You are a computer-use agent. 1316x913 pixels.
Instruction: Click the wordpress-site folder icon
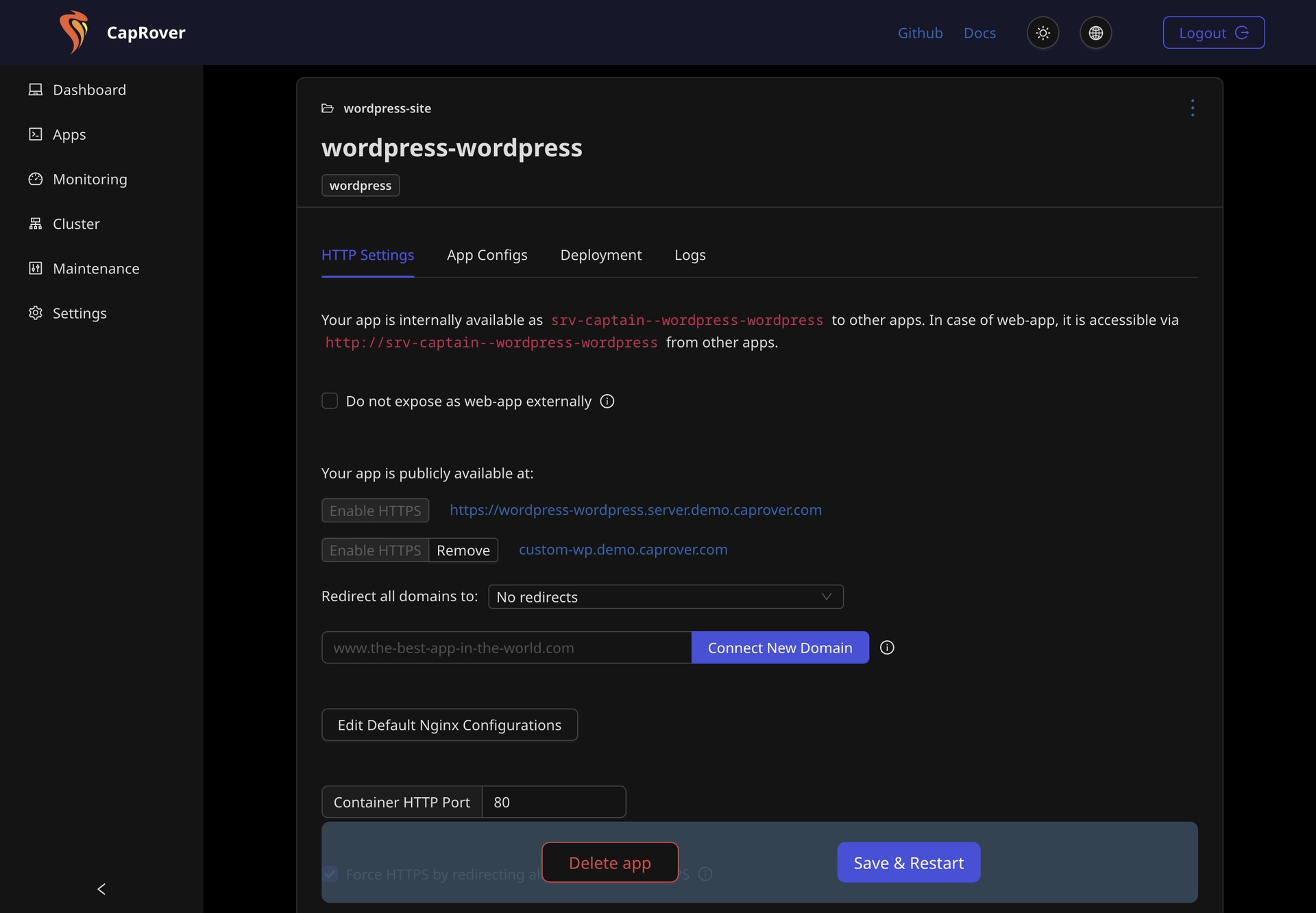328,108
